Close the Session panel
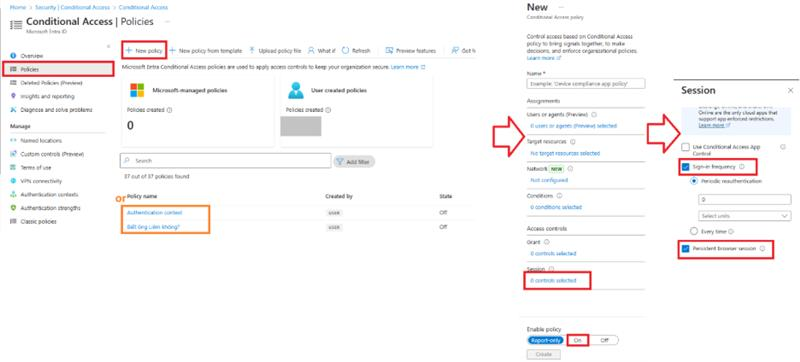This screenshot has width=800, height=362. [x=790, y=90]
